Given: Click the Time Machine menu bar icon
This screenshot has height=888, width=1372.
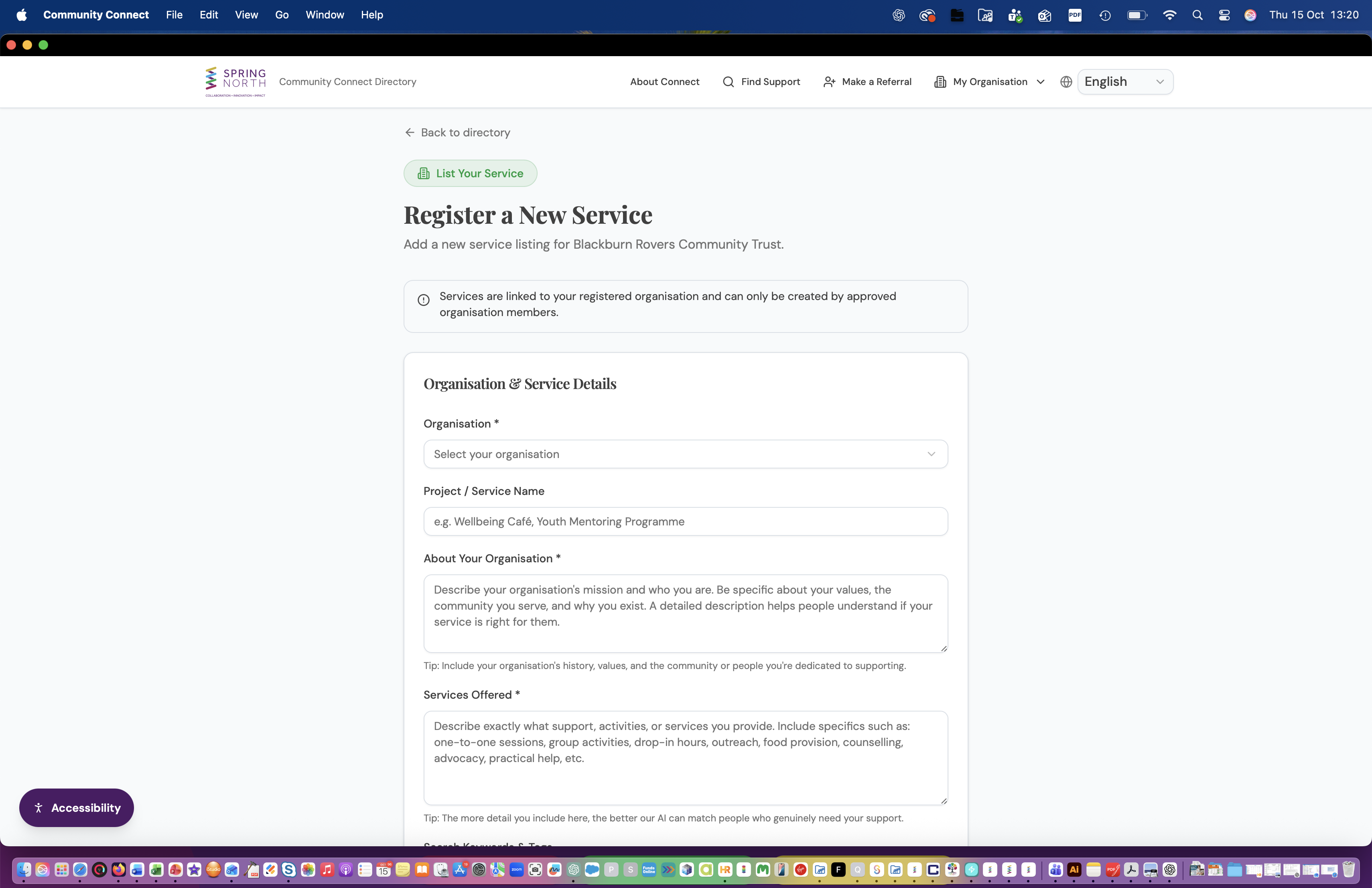Looking at the screenshot, I should (x=1104, y=15).
